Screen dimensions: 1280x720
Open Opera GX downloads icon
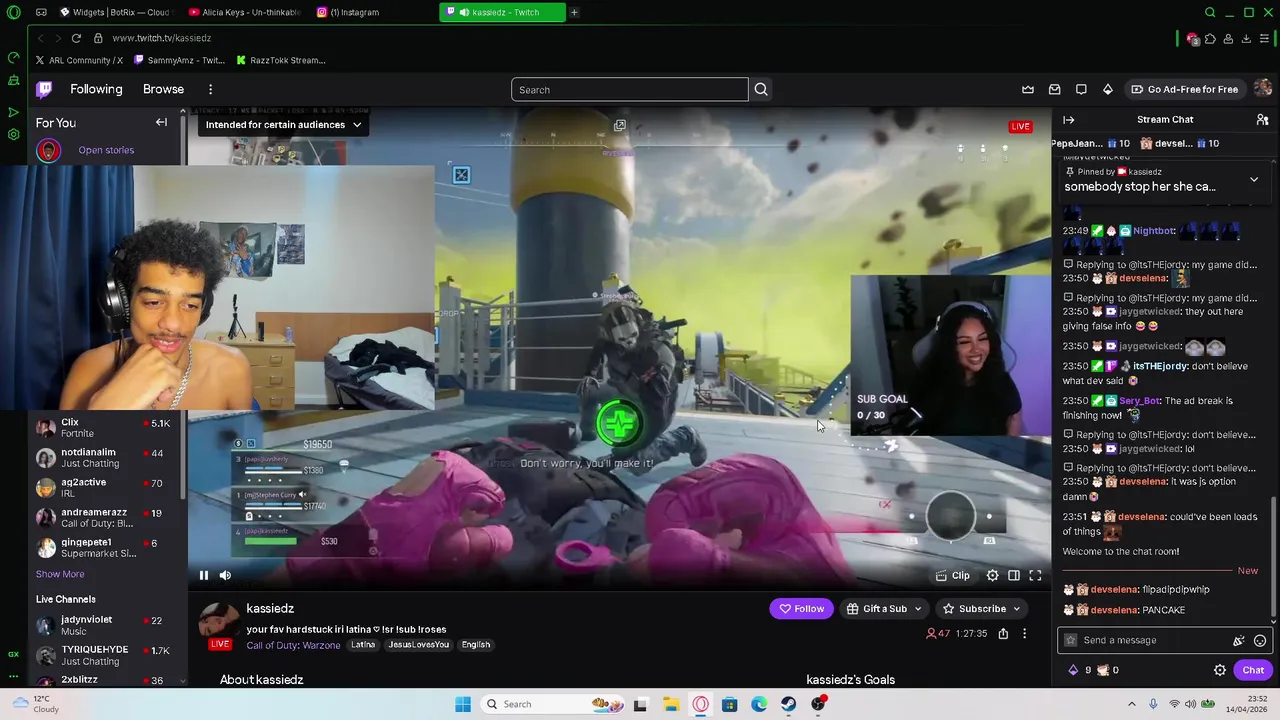click(x=1246, y=38)
